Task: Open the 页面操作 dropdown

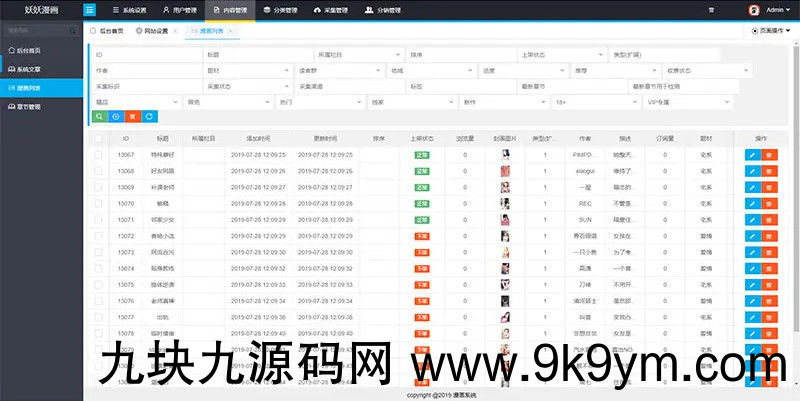Action: 773,32
